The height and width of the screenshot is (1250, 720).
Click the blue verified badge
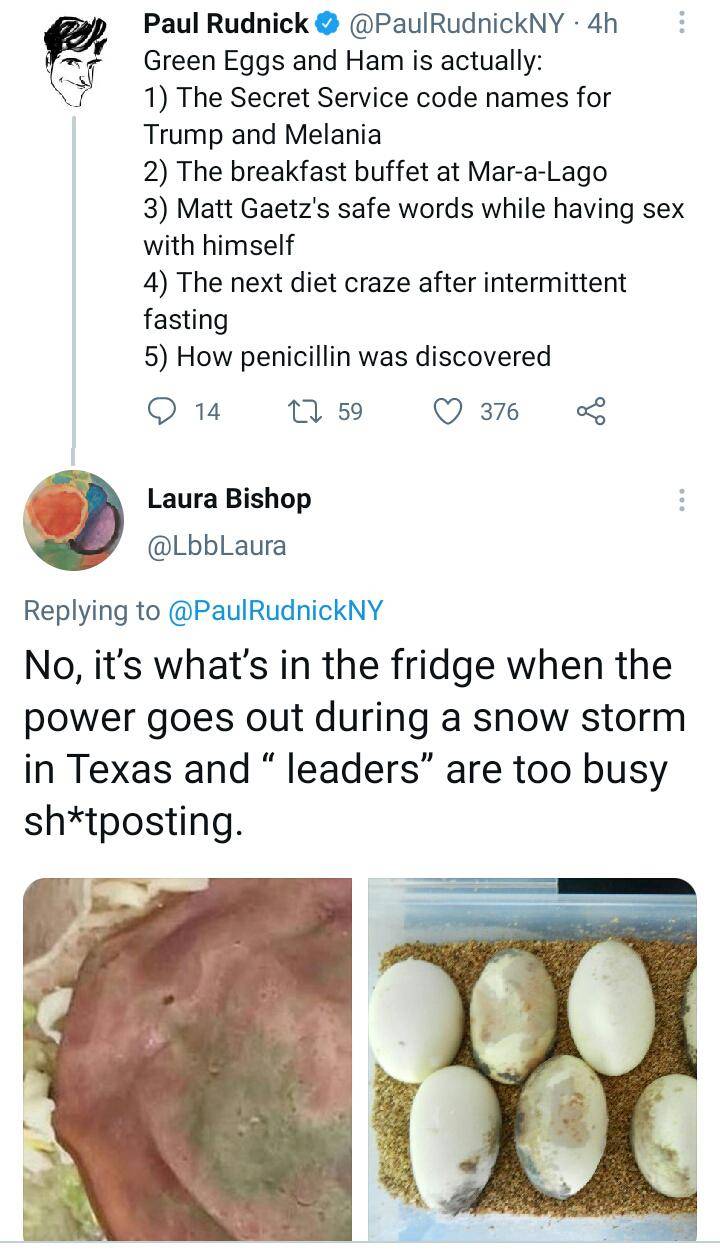[329, 23]
